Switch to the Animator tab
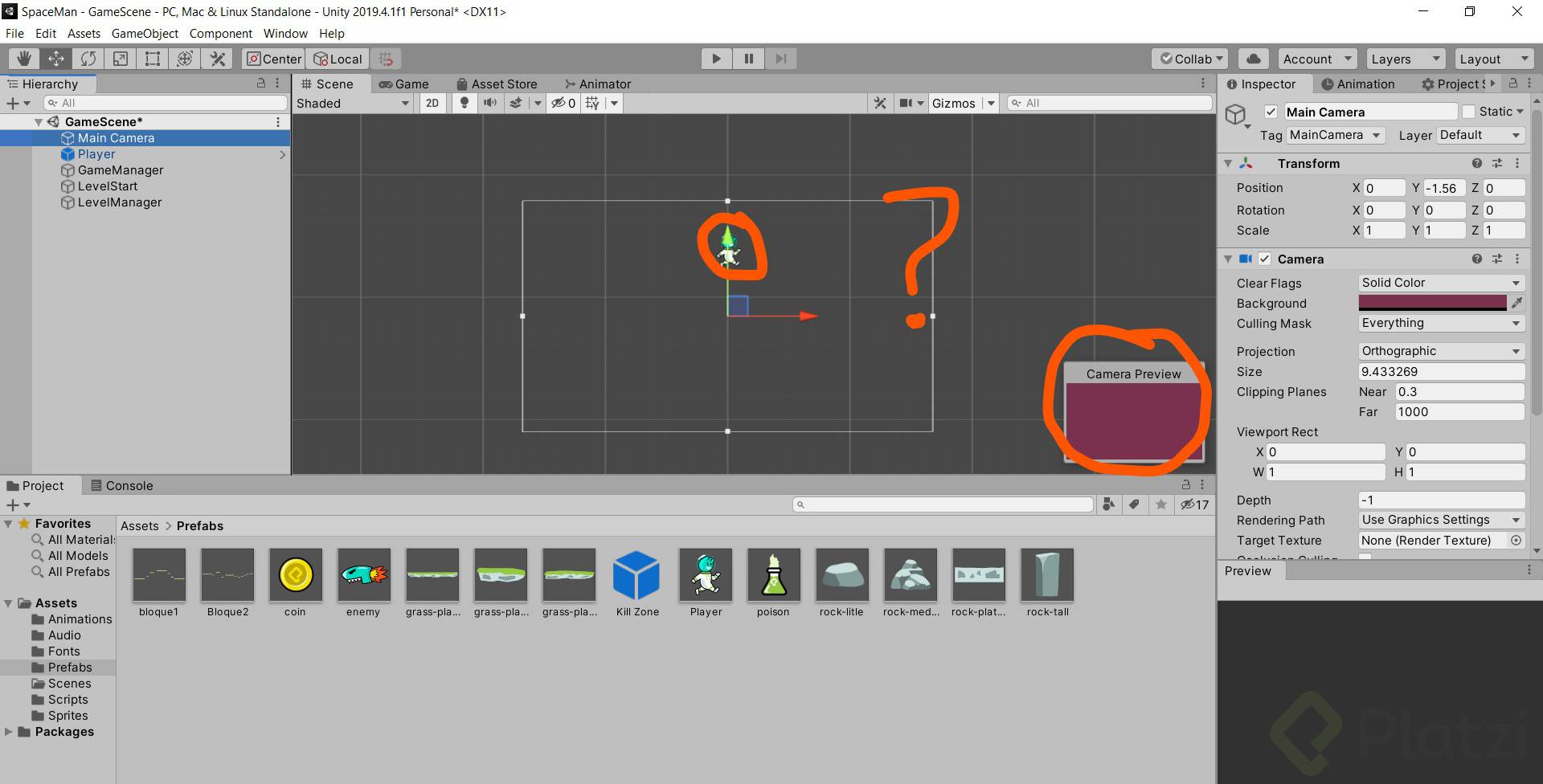Image resolution: width=1543 pixels, height=784 pixels. point(598,84)
